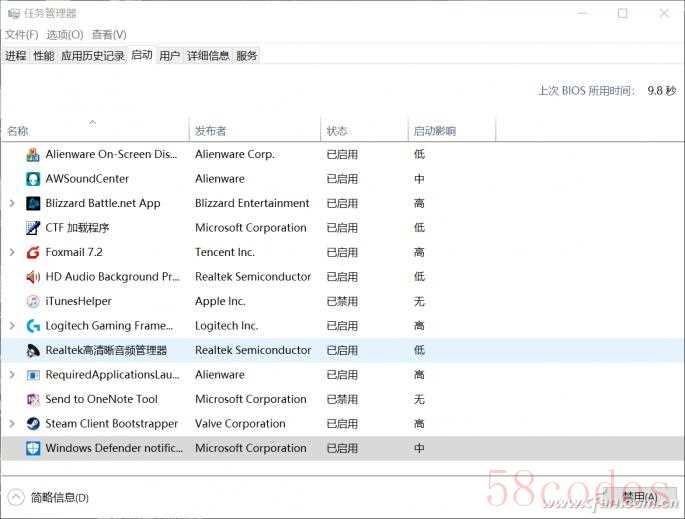Image resolution: width=685 pixels, height=519 pixels.
Task: Click the Steam Client Bootstrapper icon
Action: pyautogui.click(x=33, y=424)
